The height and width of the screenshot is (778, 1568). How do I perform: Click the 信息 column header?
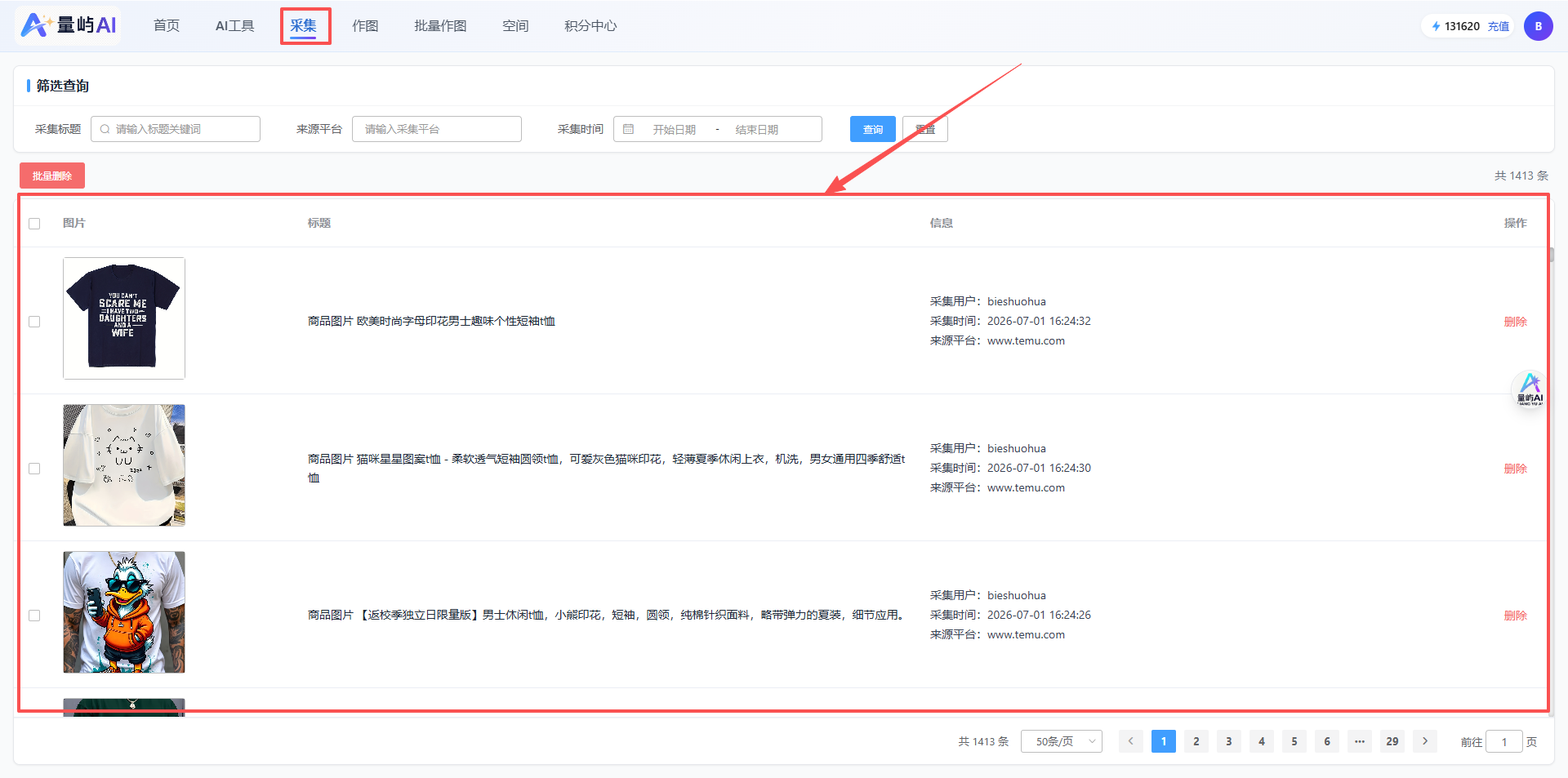[x=942, y=224]
